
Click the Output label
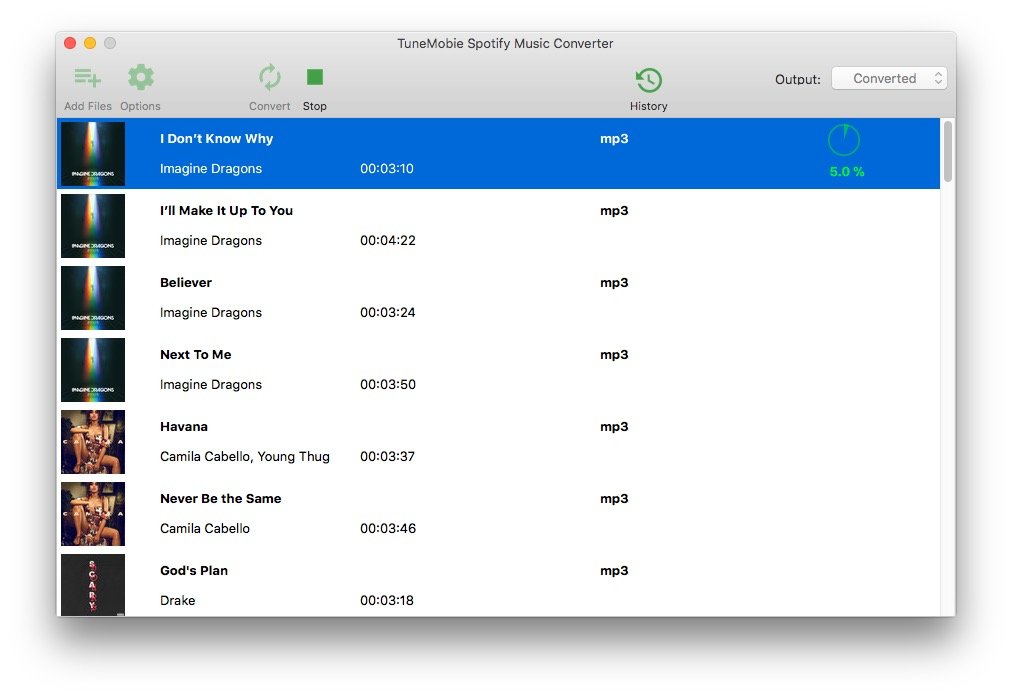(798, 79)
